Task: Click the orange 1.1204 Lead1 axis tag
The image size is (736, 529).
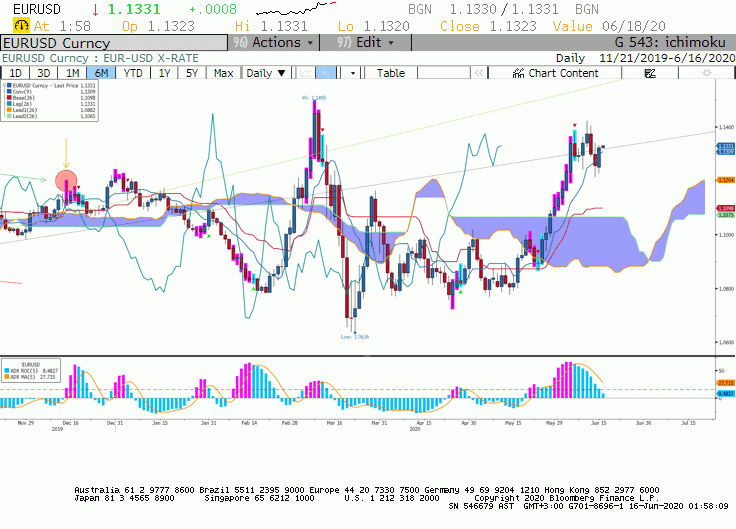Action: 726,180
